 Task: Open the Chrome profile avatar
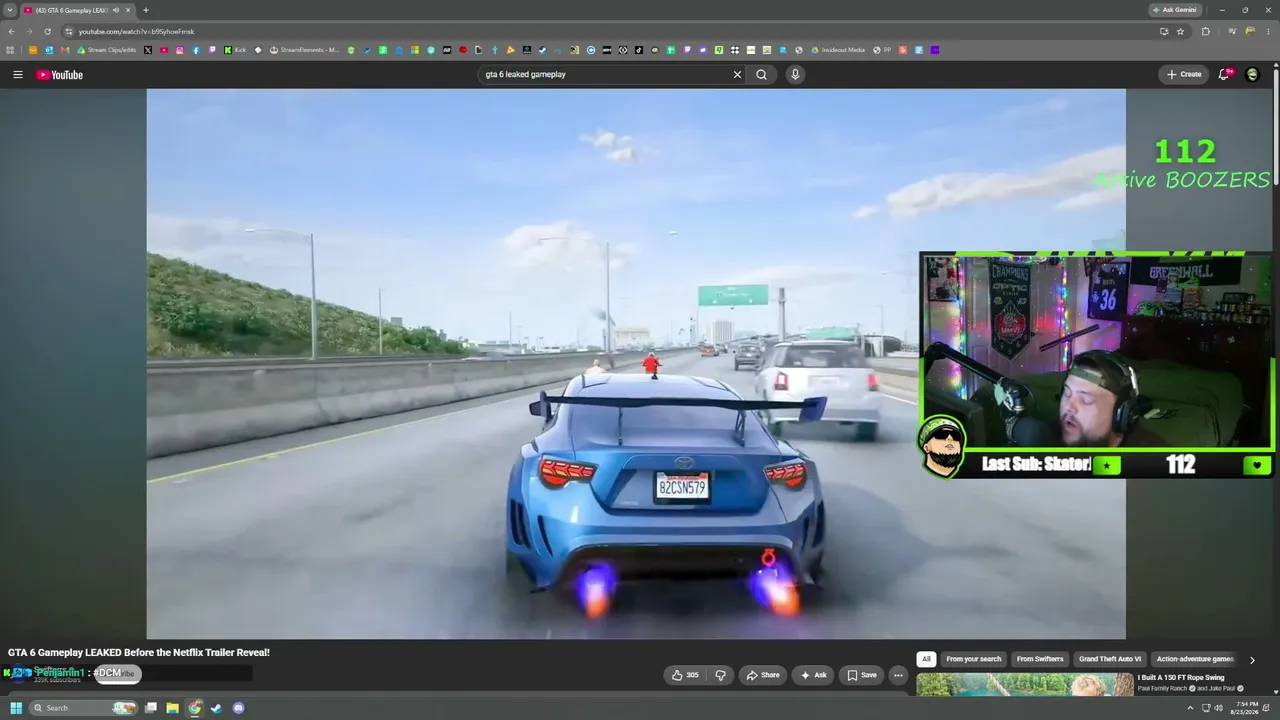point(1250,31)
